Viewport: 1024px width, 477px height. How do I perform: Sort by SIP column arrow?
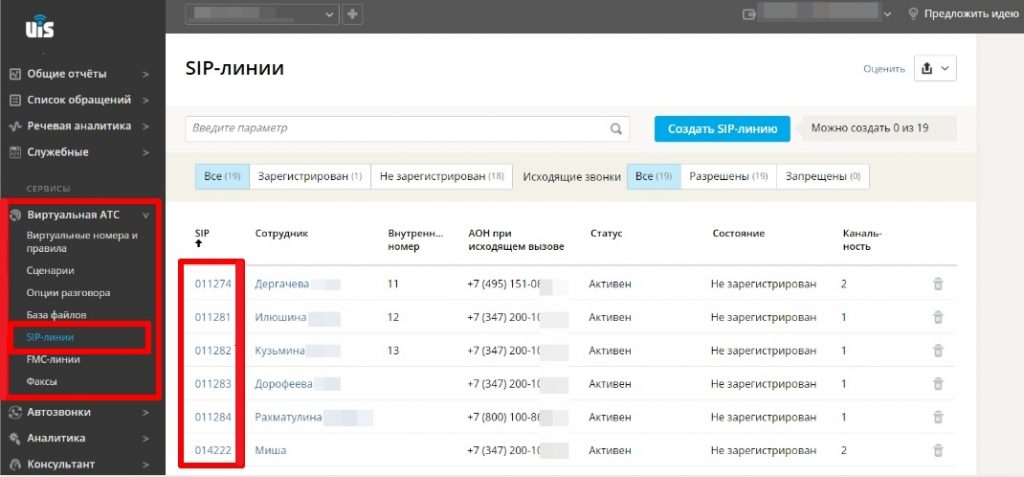[x=198, y=246]
